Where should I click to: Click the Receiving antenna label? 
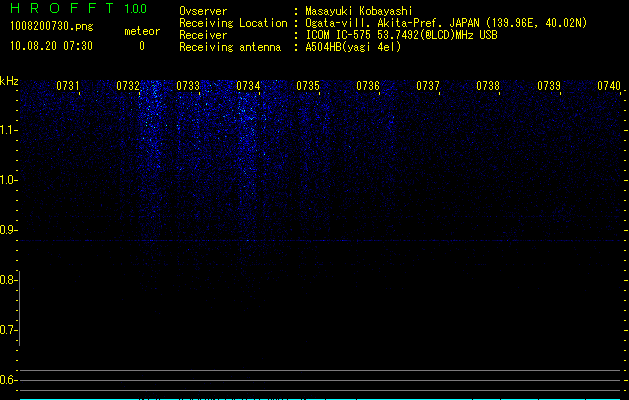(x=230, y=47)
